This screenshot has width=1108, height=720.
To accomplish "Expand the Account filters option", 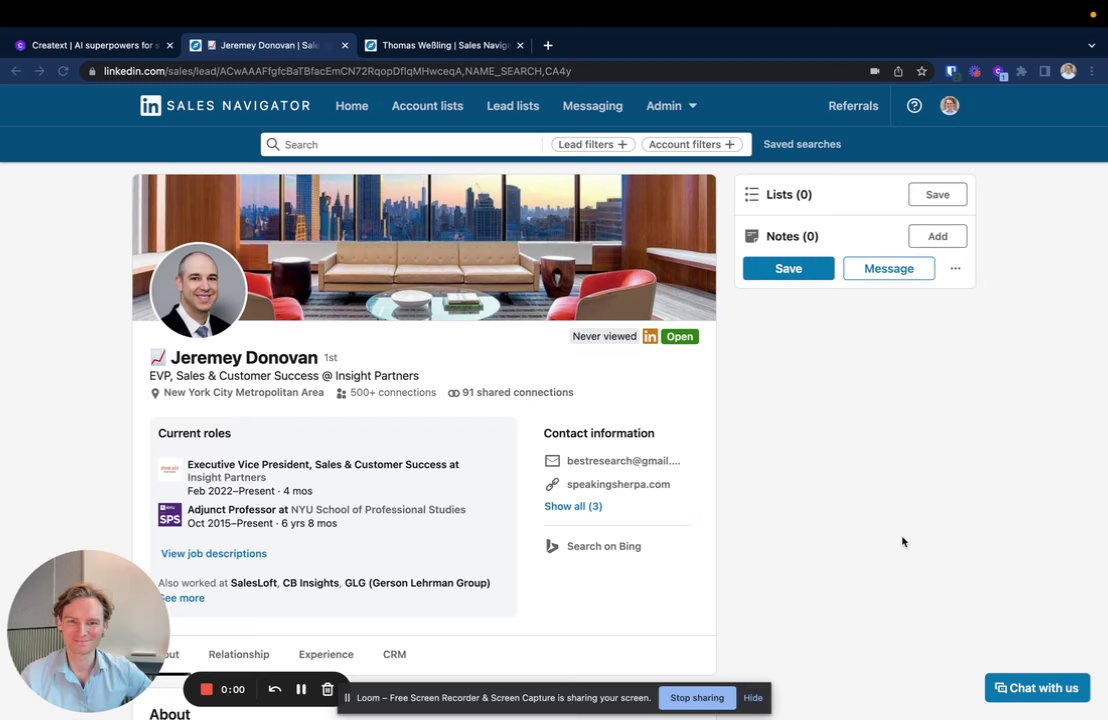I will pyautogui.click(x=692, y=144).
